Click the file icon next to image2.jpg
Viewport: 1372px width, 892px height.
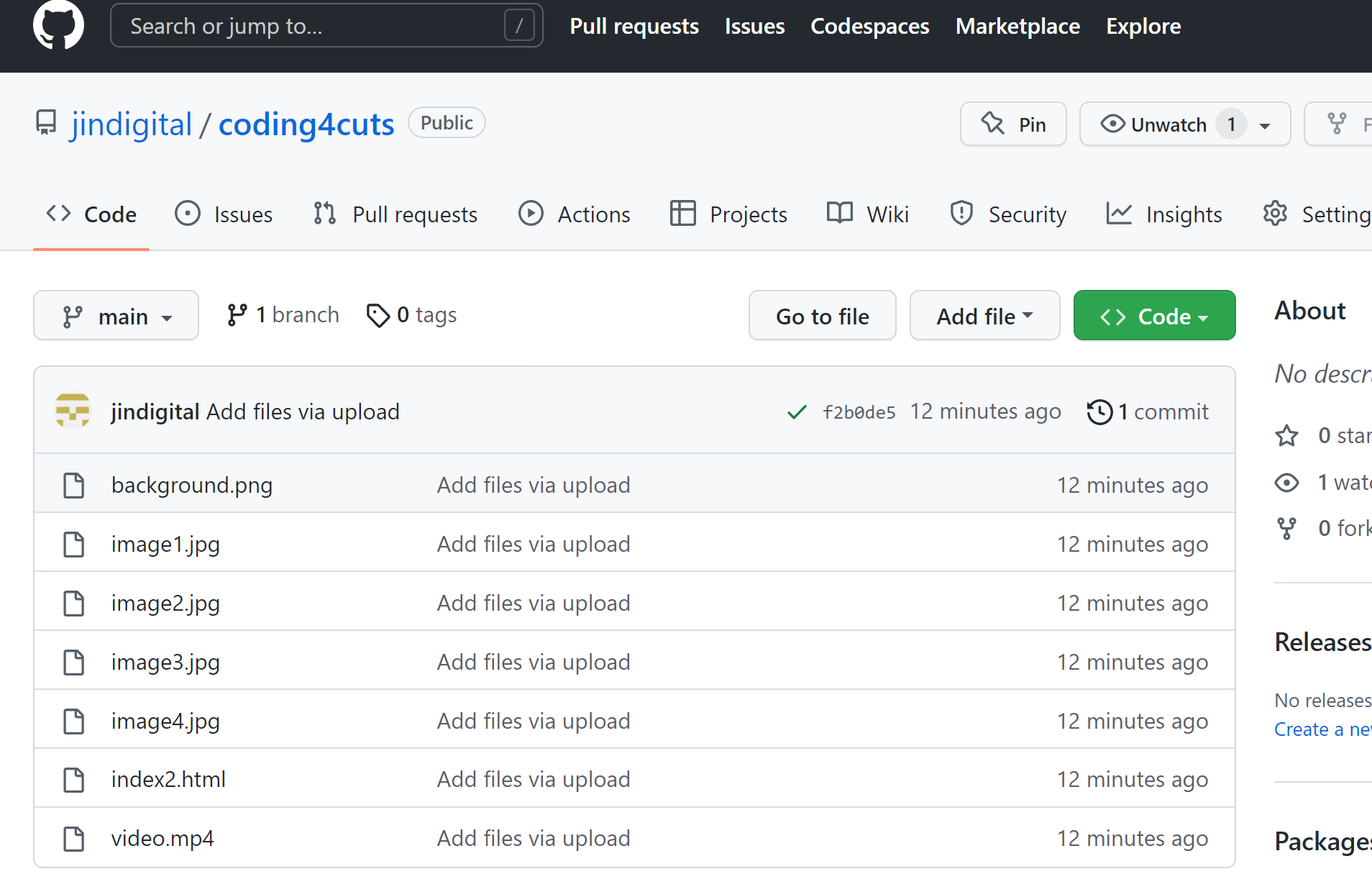point(73,604)
